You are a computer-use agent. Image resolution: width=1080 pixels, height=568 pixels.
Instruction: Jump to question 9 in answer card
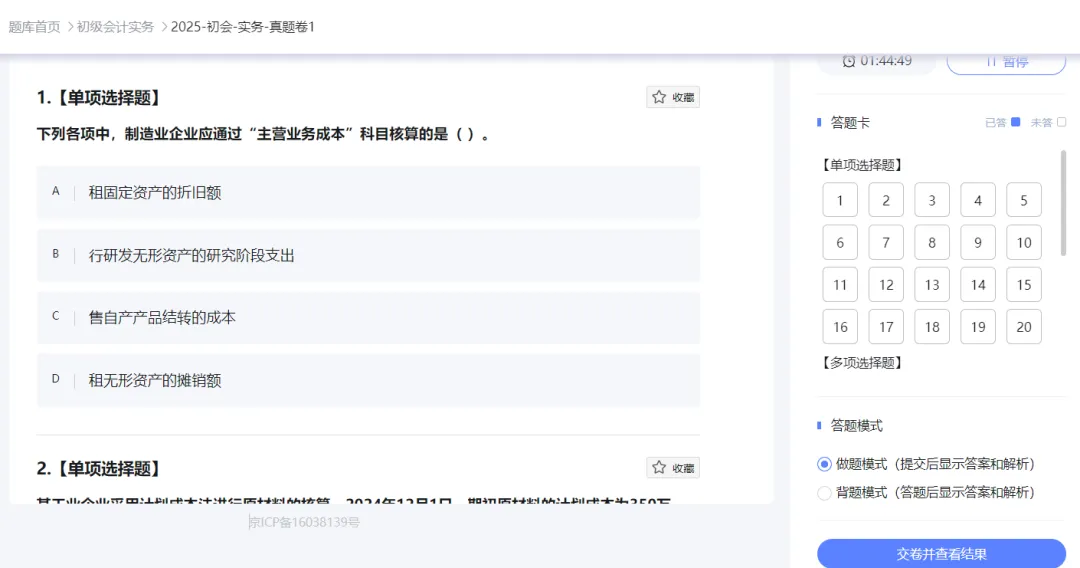coord(978,242)
